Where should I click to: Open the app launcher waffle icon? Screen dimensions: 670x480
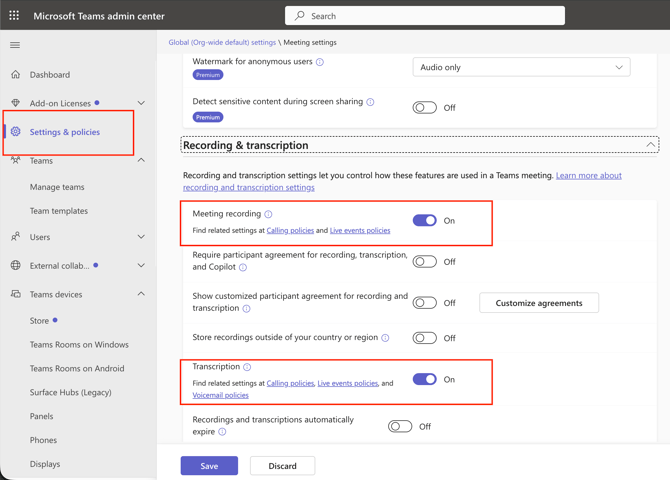pos(14,16)
